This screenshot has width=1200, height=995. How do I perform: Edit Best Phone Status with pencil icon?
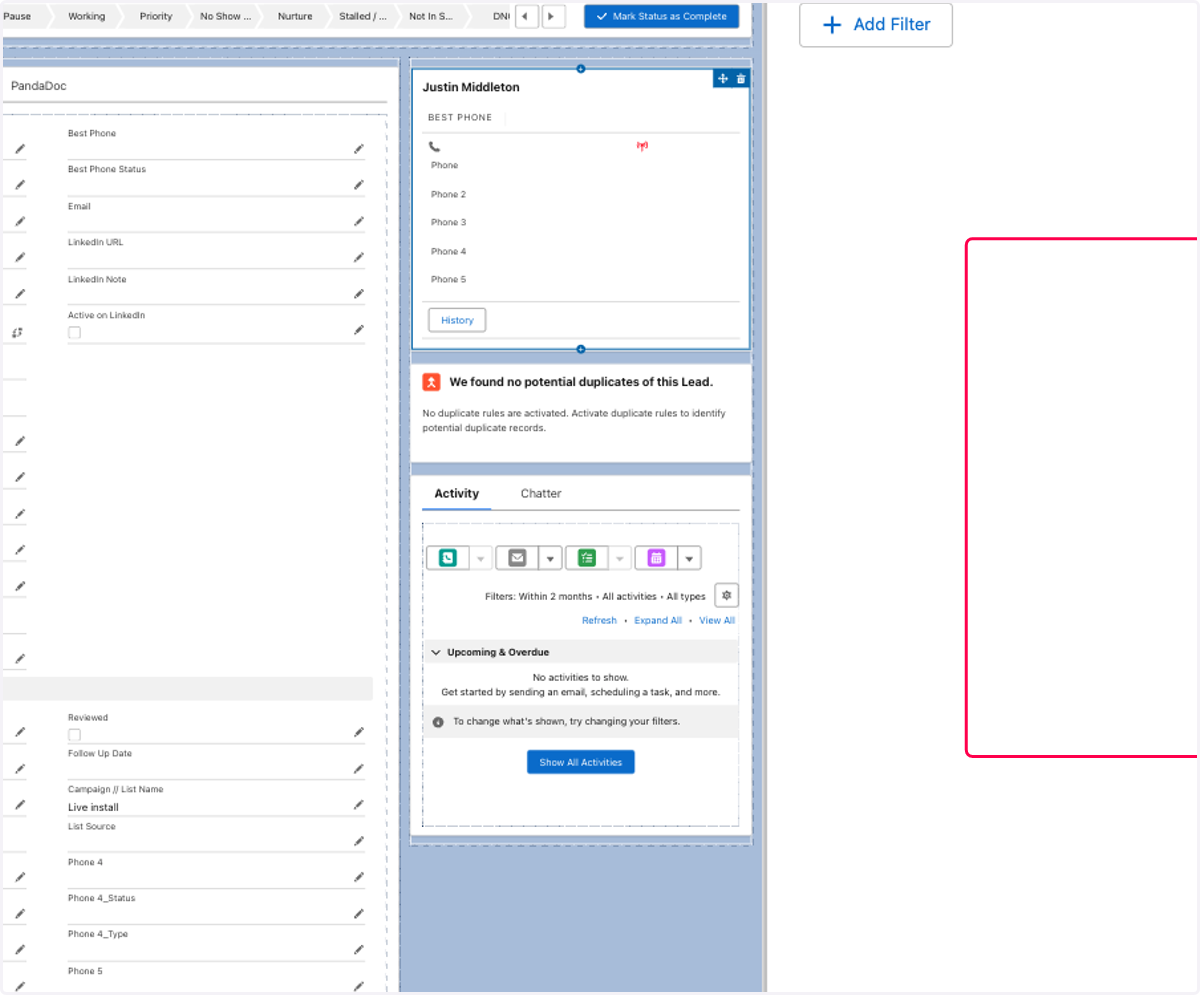[x=358, y=185]
